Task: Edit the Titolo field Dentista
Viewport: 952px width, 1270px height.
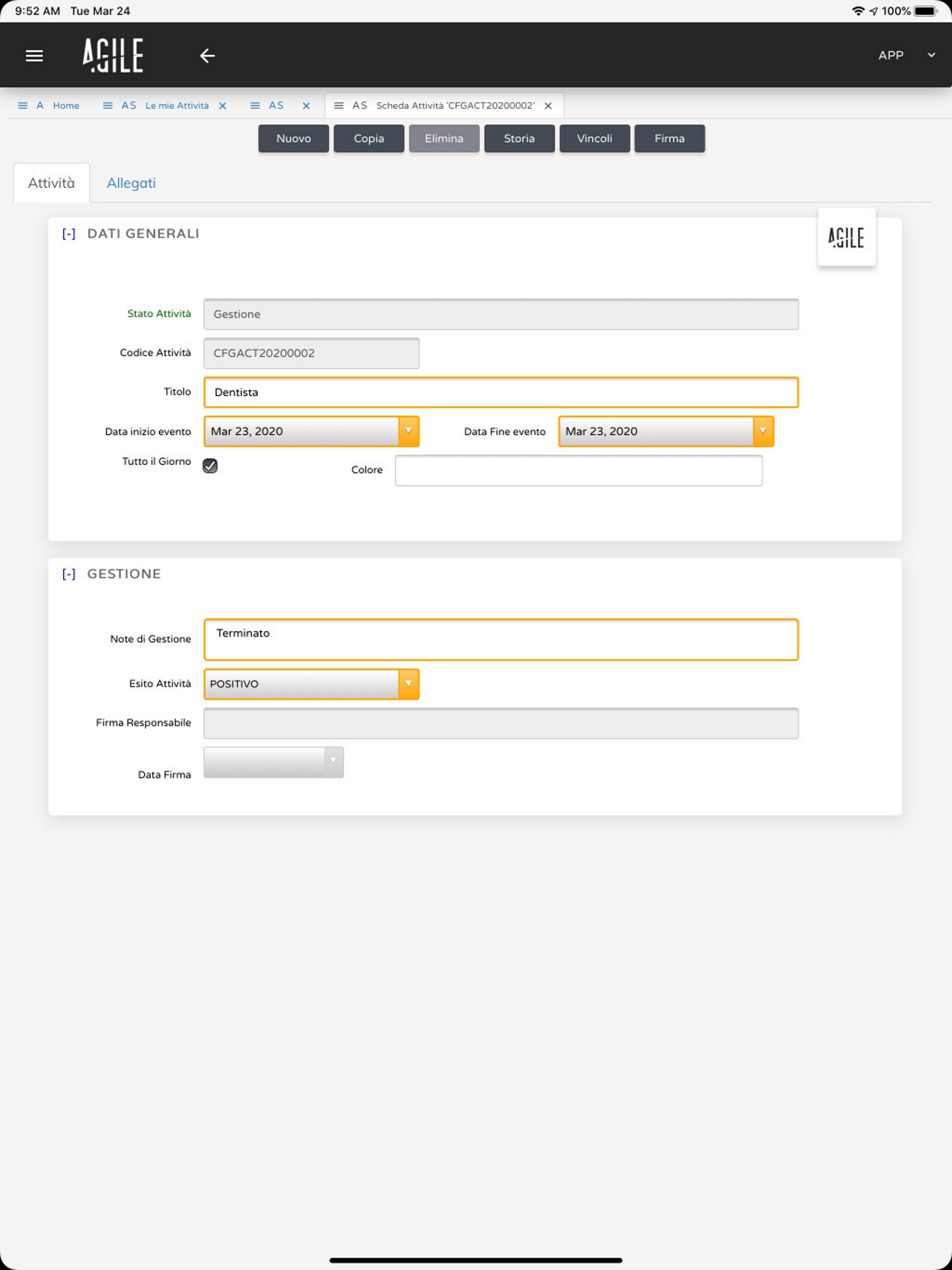Action: tap(501, 392)
